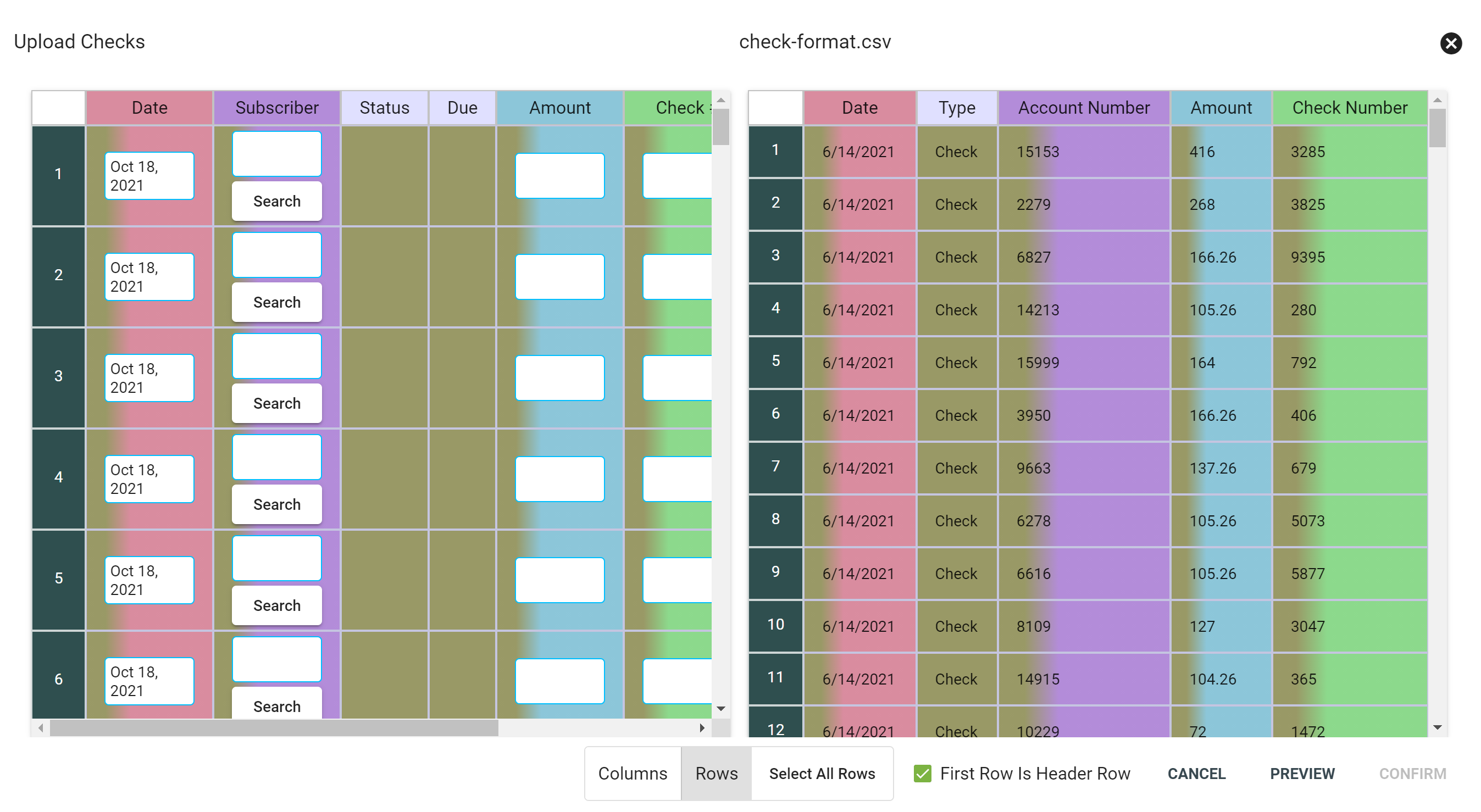Select Date column header in CSV table
This screenshot has height=812, width=1481.
click(x=859, y=108)
